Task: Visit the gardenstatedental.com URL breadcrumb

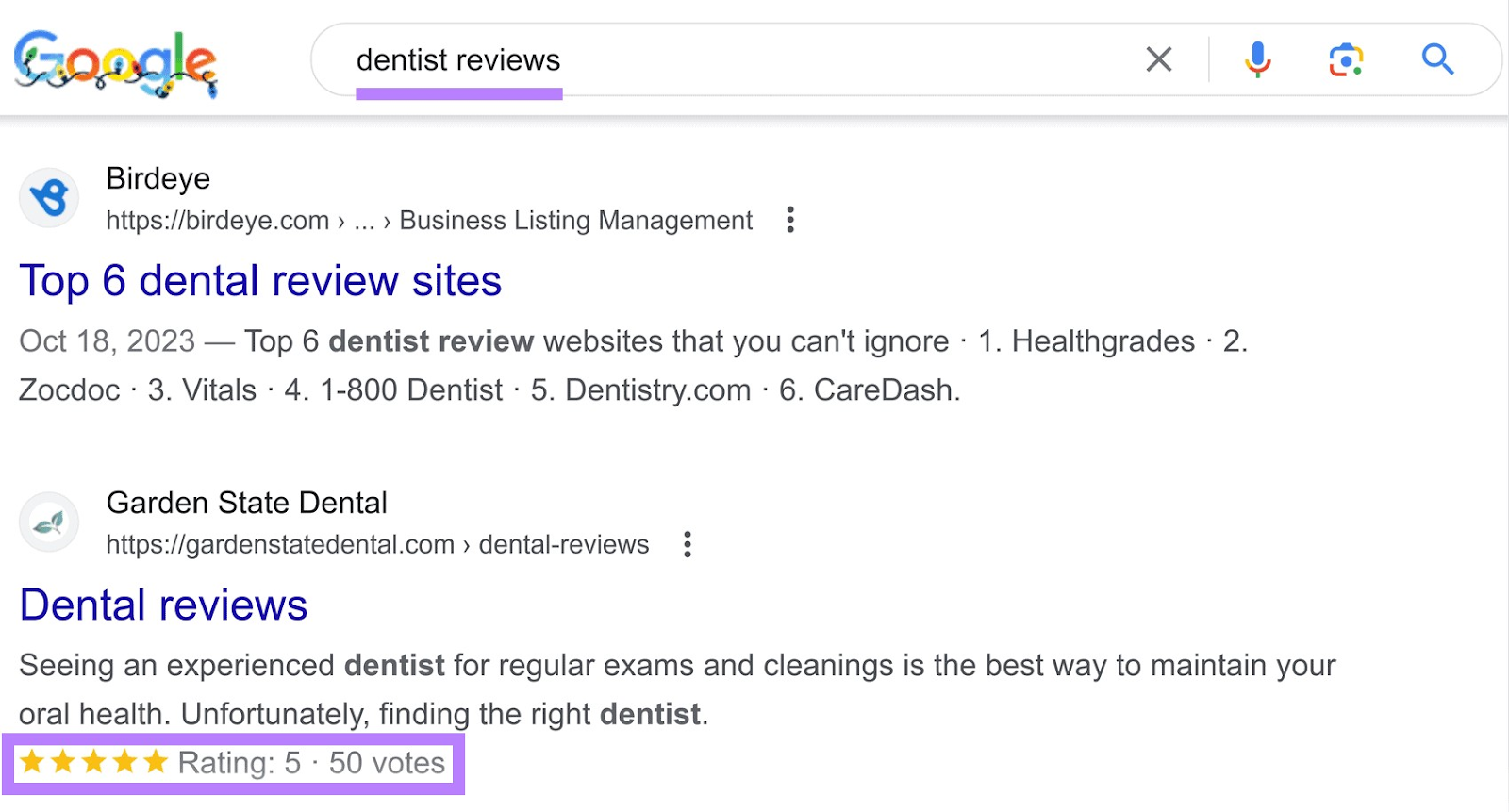Action: coord(280,544)
